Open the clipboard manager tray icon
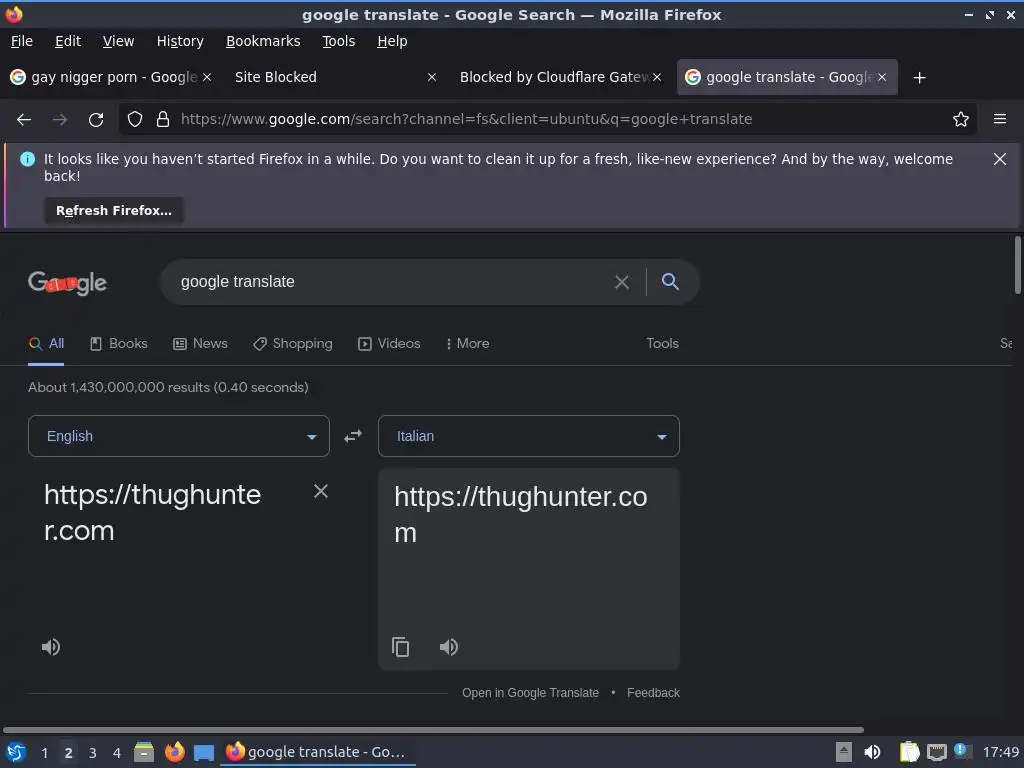 (x=909, y=752)
